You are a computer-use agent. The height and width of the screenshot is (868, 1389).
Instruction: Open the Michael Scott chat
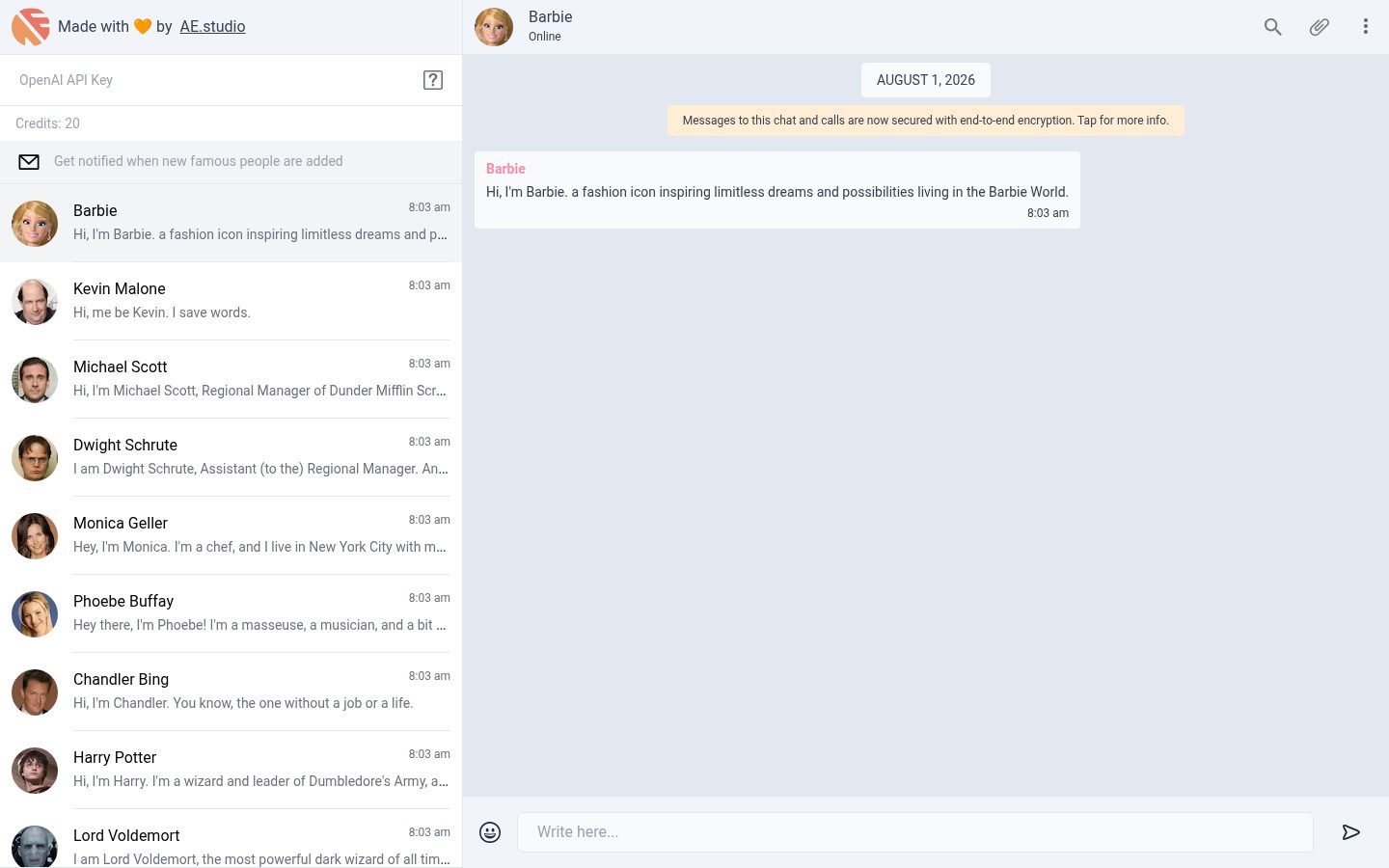click(x=231, y=379)
